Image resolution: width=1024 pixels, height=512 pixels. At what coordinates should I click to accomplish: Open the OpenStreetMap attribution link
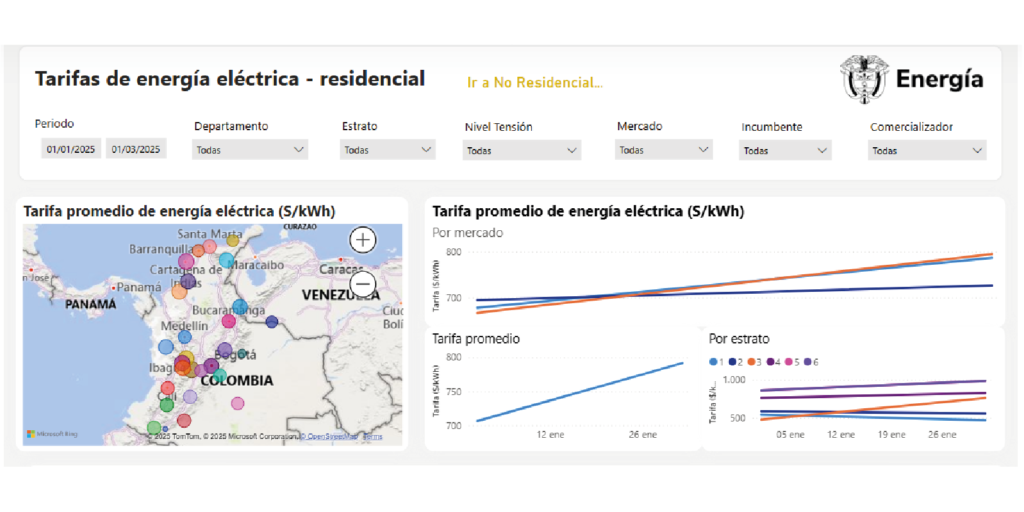pyautogui.click(x=332, y=437)
